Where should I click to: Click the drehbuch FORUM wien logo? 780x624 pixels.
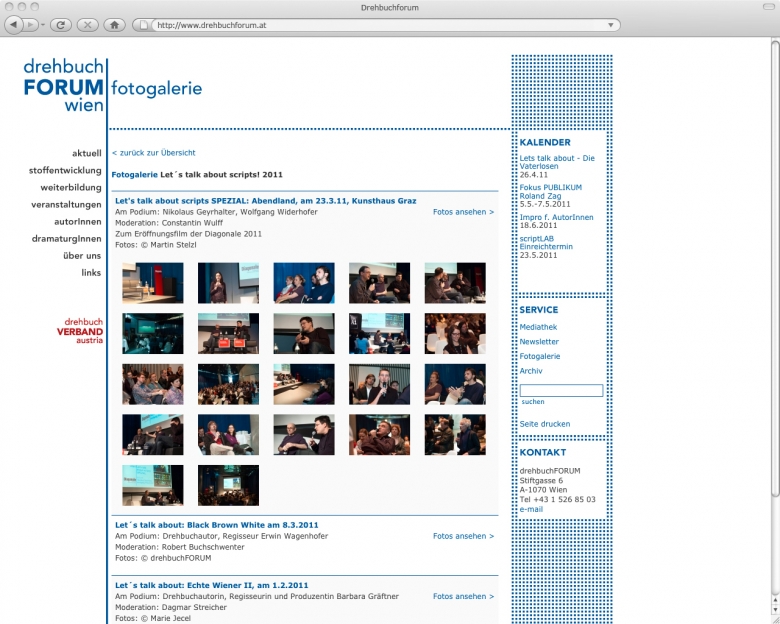pos(63,85)
